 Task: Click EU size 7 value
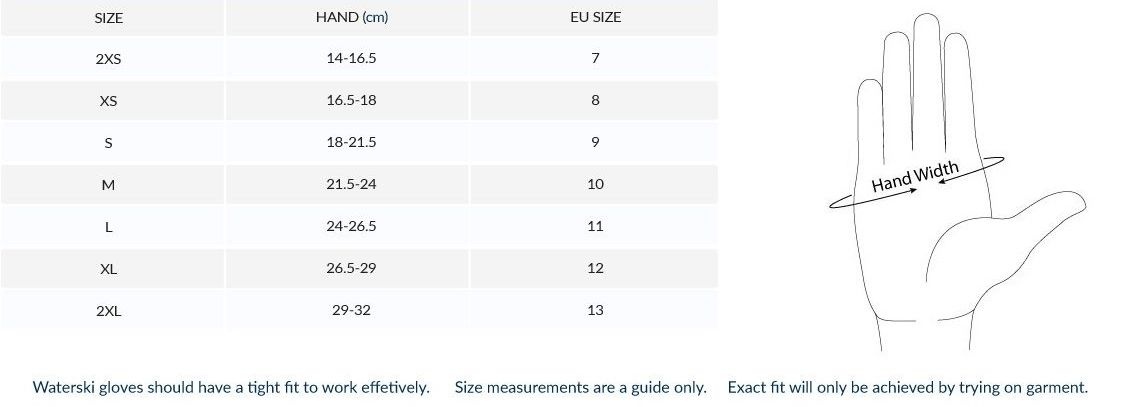coord(595,58)
